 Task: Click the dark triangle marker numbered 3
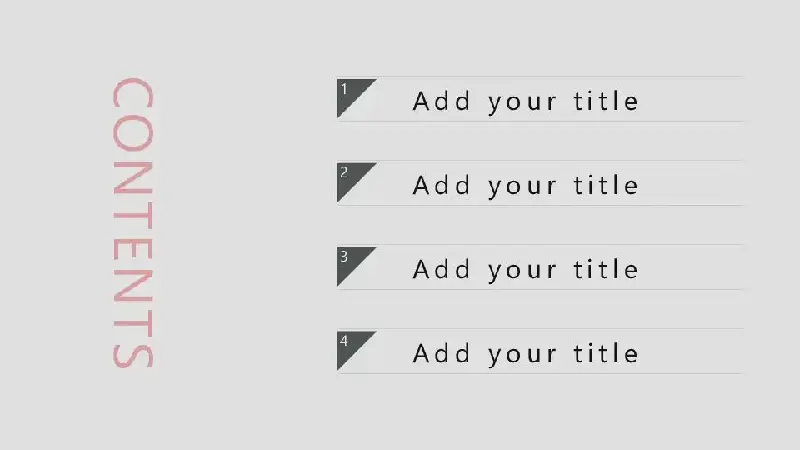tap(352, 262)
